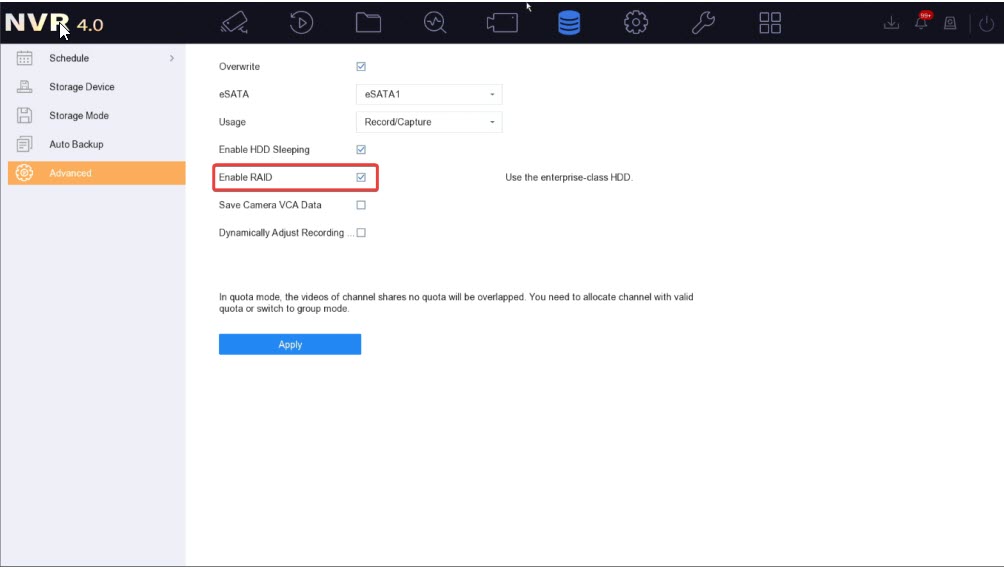Viewport: 1004px width, 568px height.
Task: Expand the Schedule sidebar item
Action: click(x=93, y=58)
